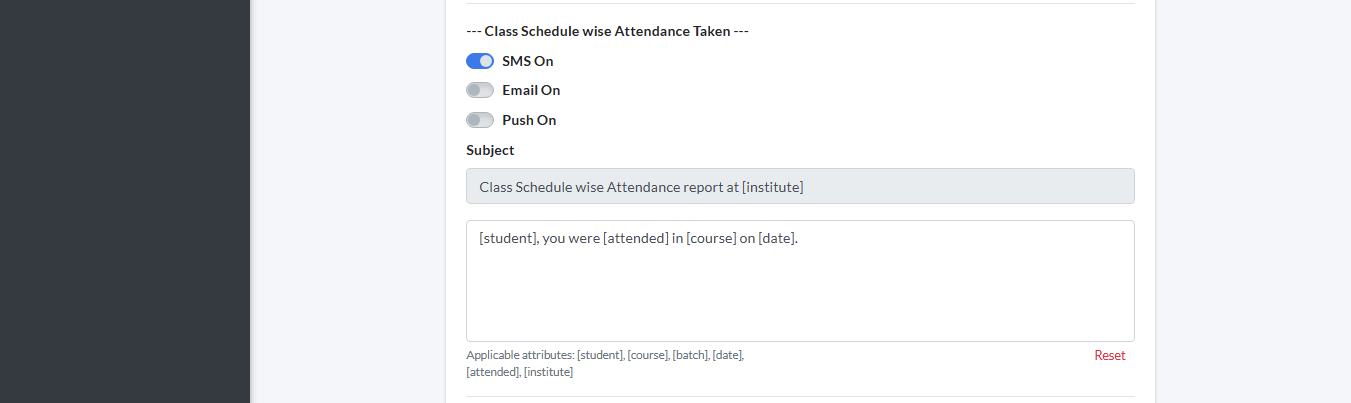The image size is (1351, 403).
Task: Enable the Email On toggle switch
Action: [x=480, y=90]
